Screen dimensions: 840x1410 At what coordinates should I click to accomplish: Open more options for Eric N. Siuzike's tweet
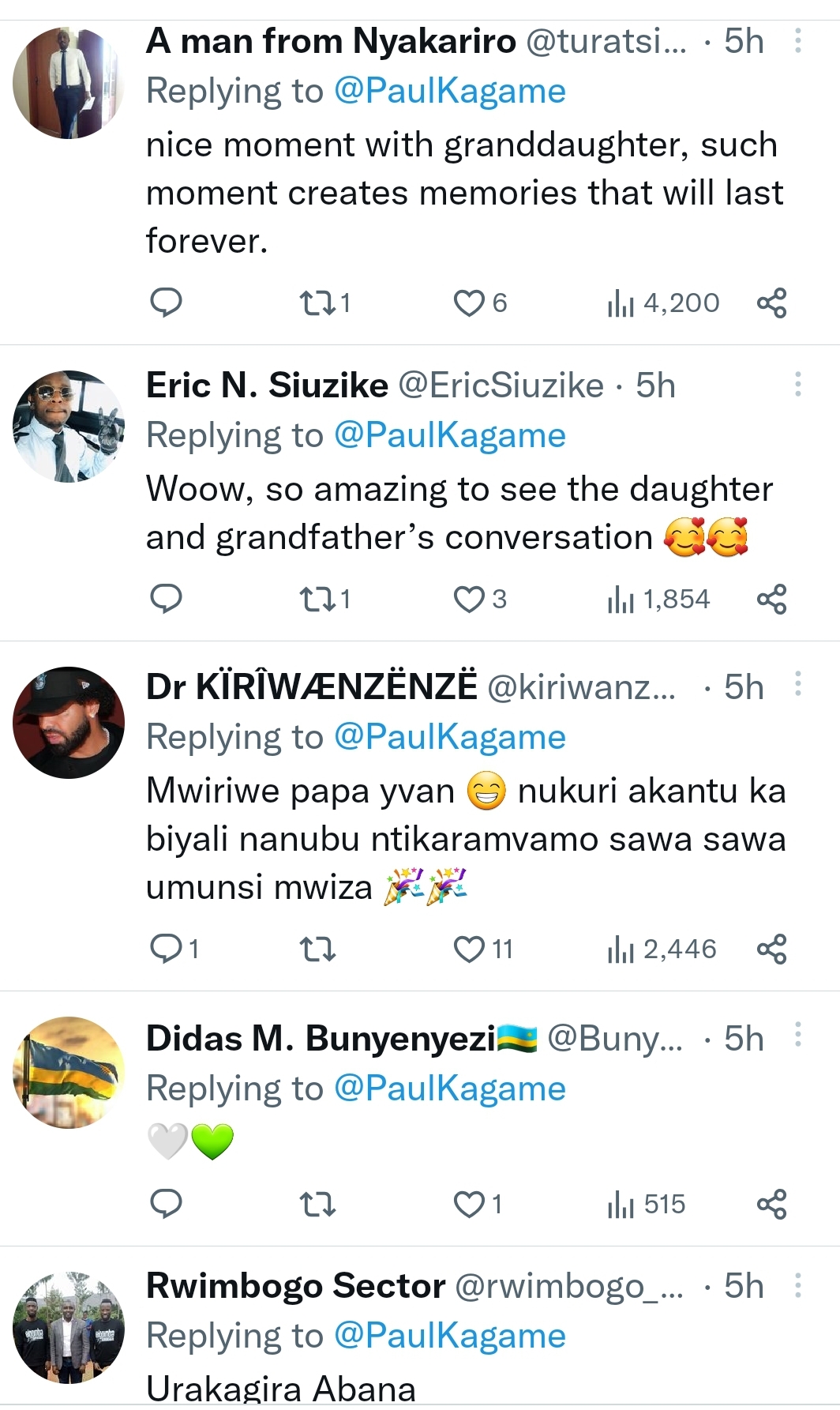[x=798, y=385]
